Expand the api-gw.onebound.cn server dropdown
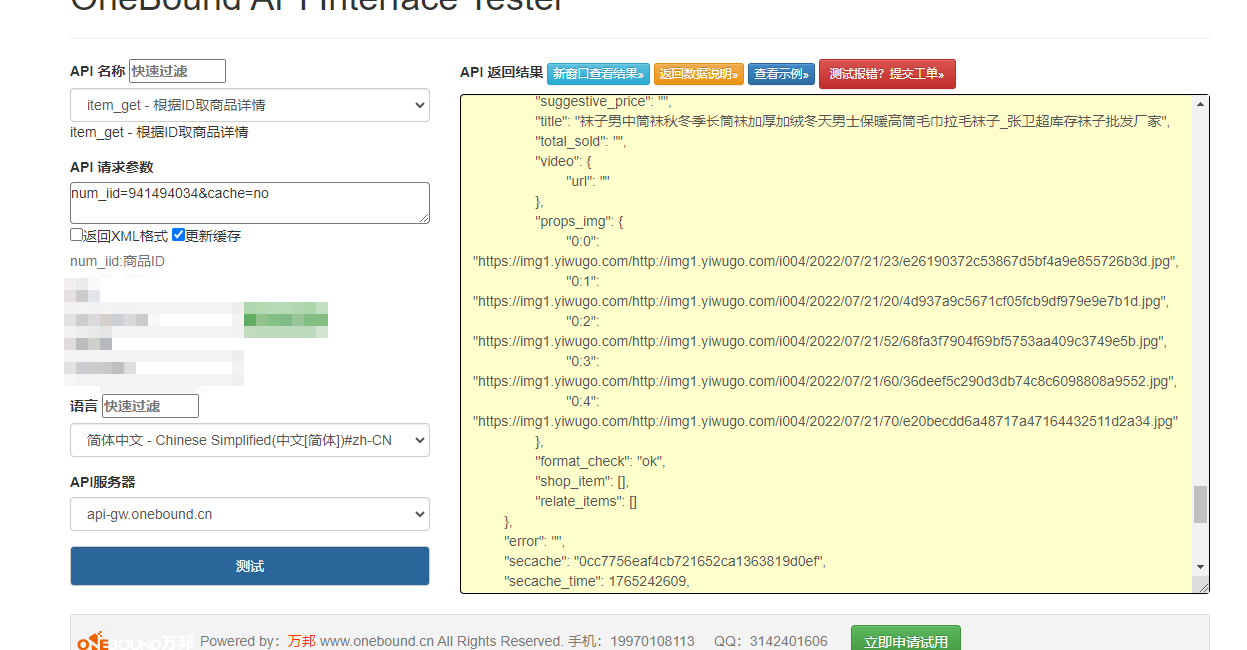This screenshot has height=650, width=1247. [250, 514]
